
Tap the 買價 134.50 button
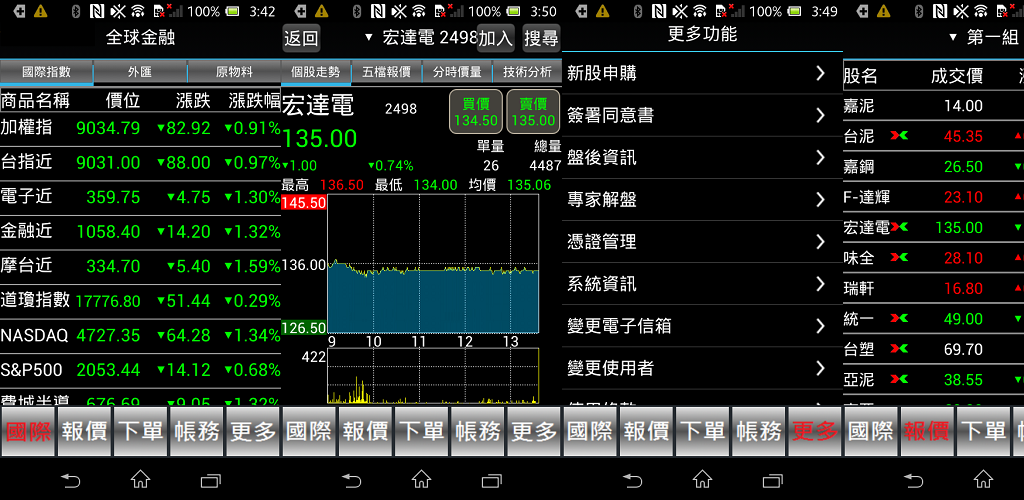point(476,112)
